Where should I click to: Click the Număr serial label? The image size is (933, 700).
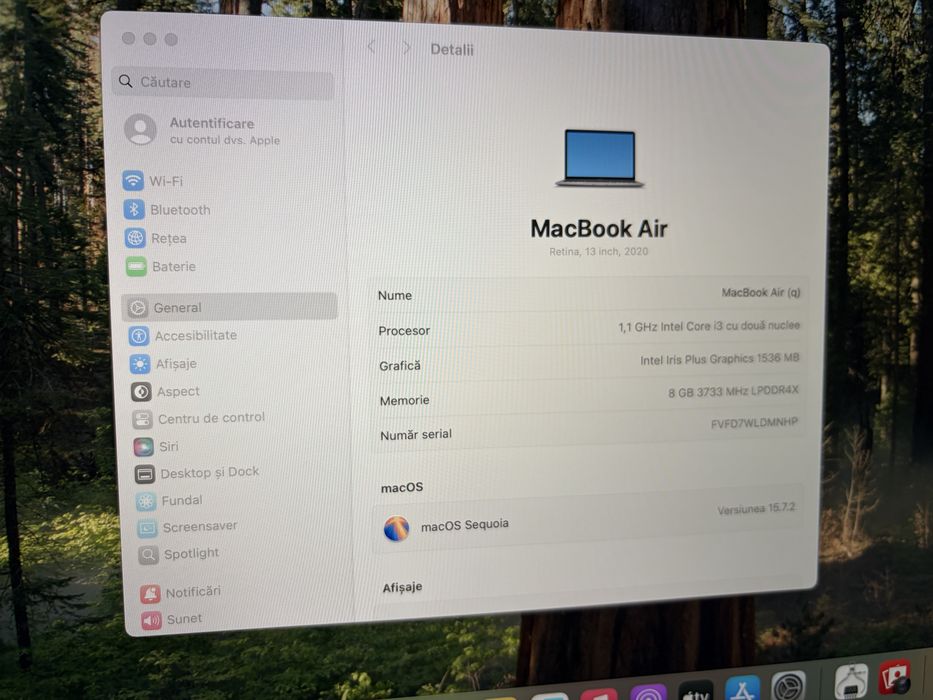click(416, 435)
